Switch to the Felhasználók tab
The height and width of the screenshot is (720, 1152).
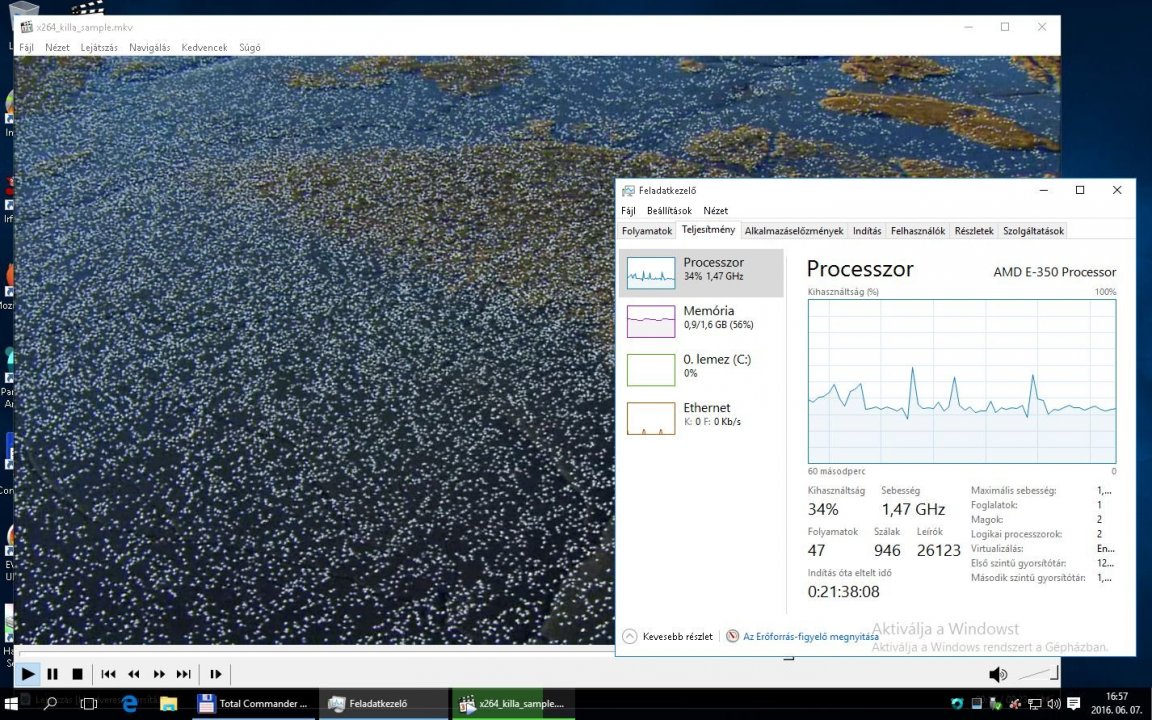tap(918, 231)
